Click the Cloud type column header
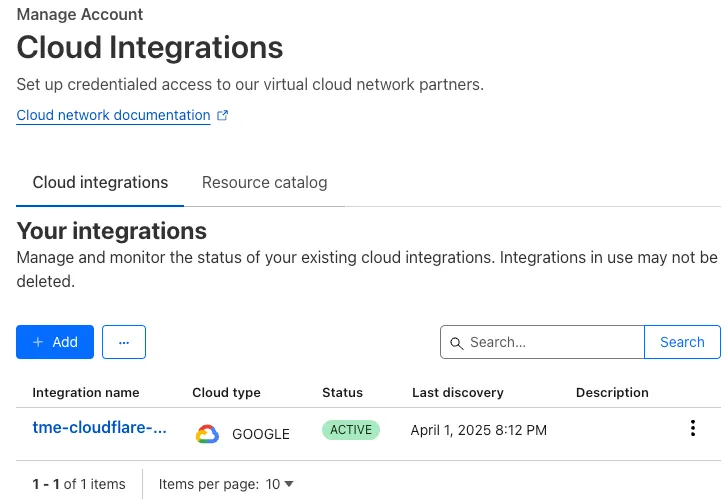This screenshot has width=727, height=502. point(226,393)
